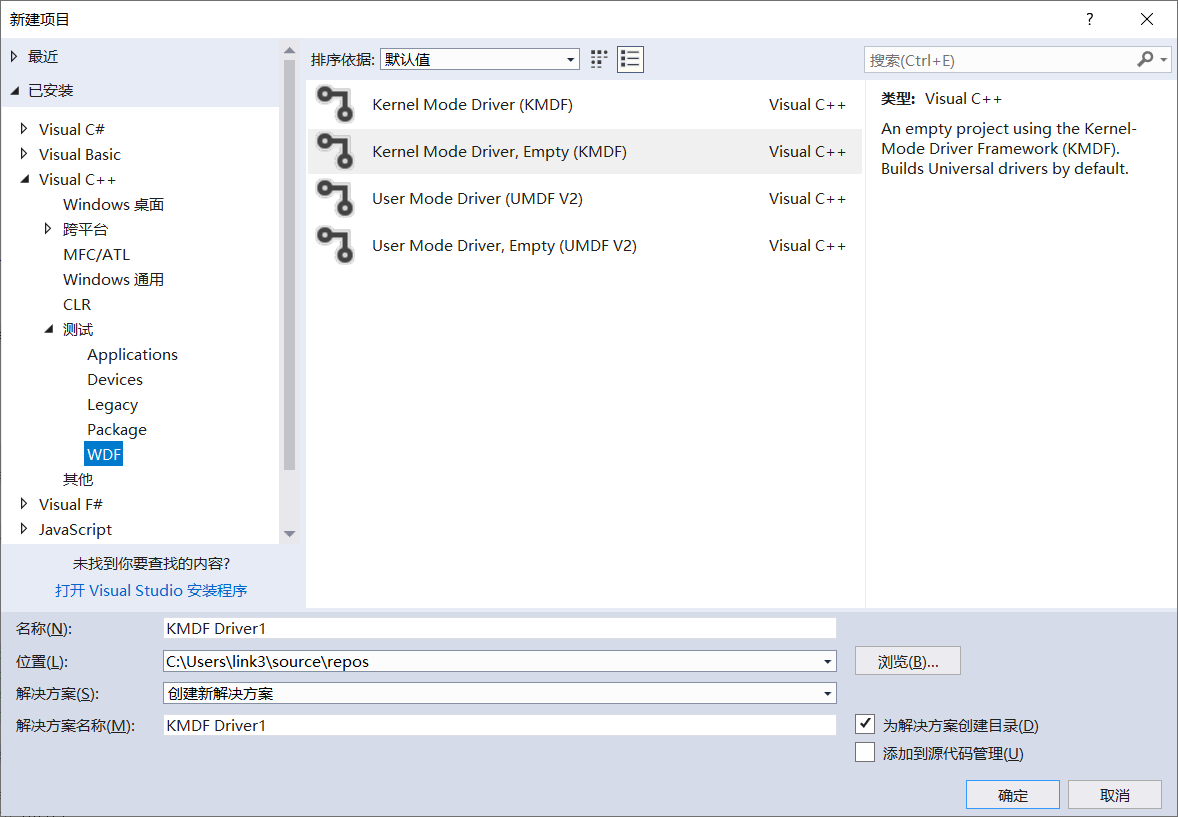Image resolution: width=1178 pixels, height=817 pixels.
Task: Expand the Visual F# node
Action: pos(24,504)
